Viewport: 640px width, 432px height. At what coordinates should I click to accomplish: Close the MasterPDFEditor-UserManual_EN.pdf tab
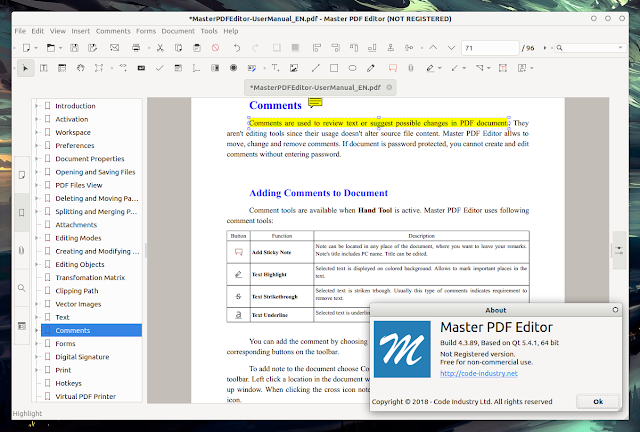(x=389, y=87)
